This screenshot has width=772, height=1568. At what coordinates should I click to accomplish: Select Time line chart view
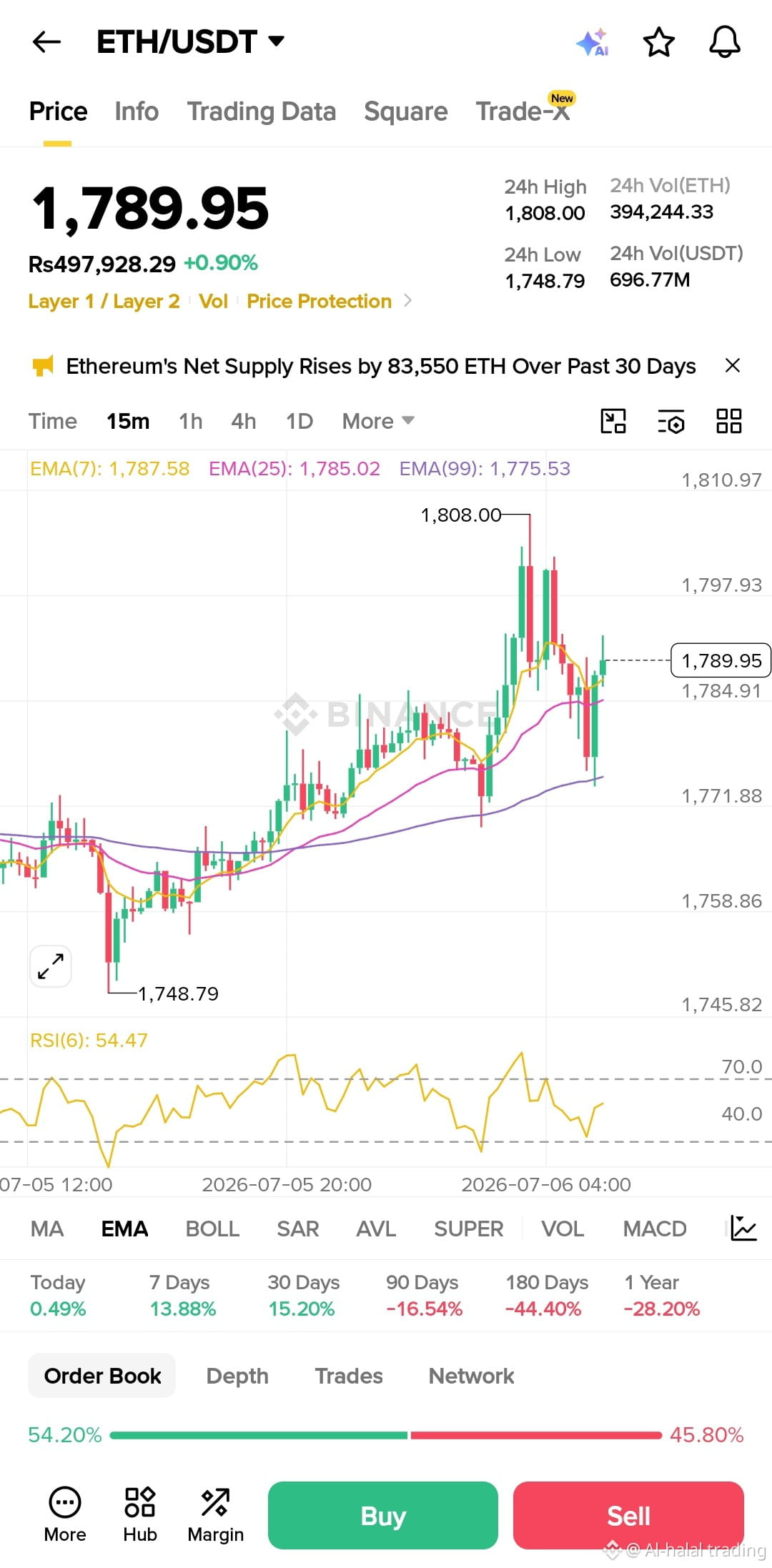pos(53,421)
